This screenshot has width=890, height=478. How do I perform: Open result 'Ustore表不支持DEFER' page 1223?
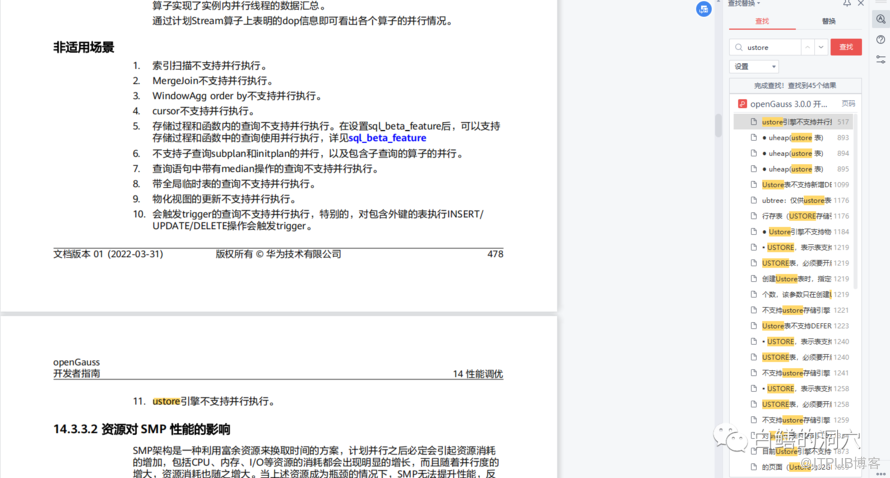(x=793, y=326)
